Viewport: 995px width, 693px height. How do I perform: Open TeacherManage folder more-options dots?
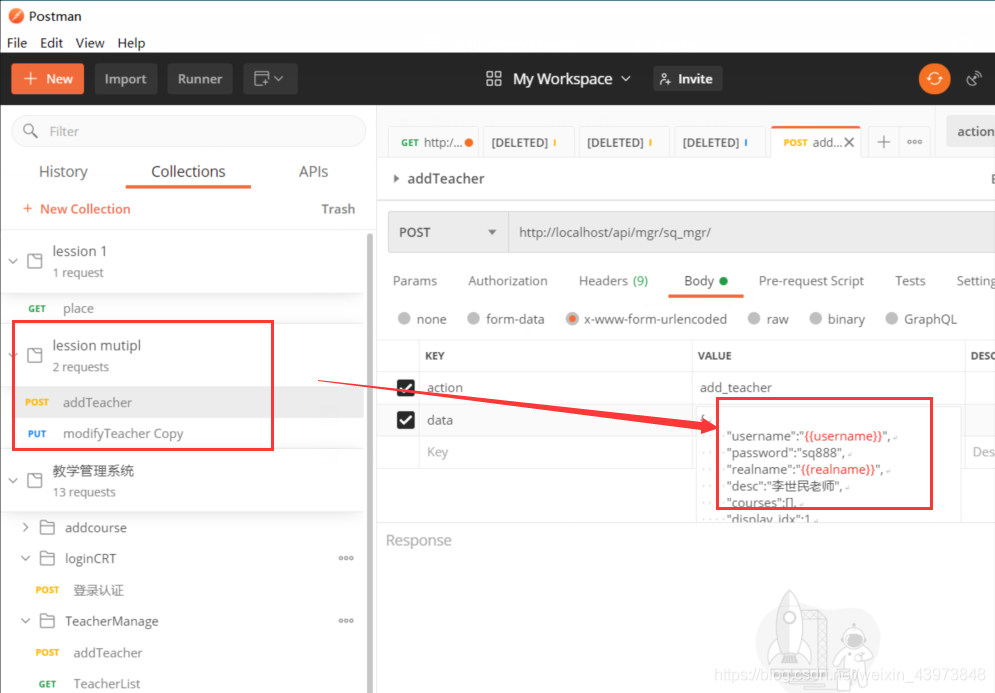click(346, 621)
